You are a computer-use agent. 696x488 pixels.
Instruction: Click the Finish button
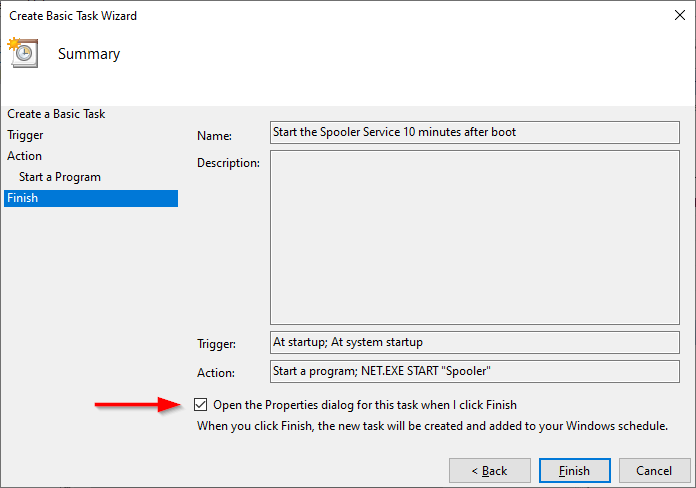click(x=574, y=470)
